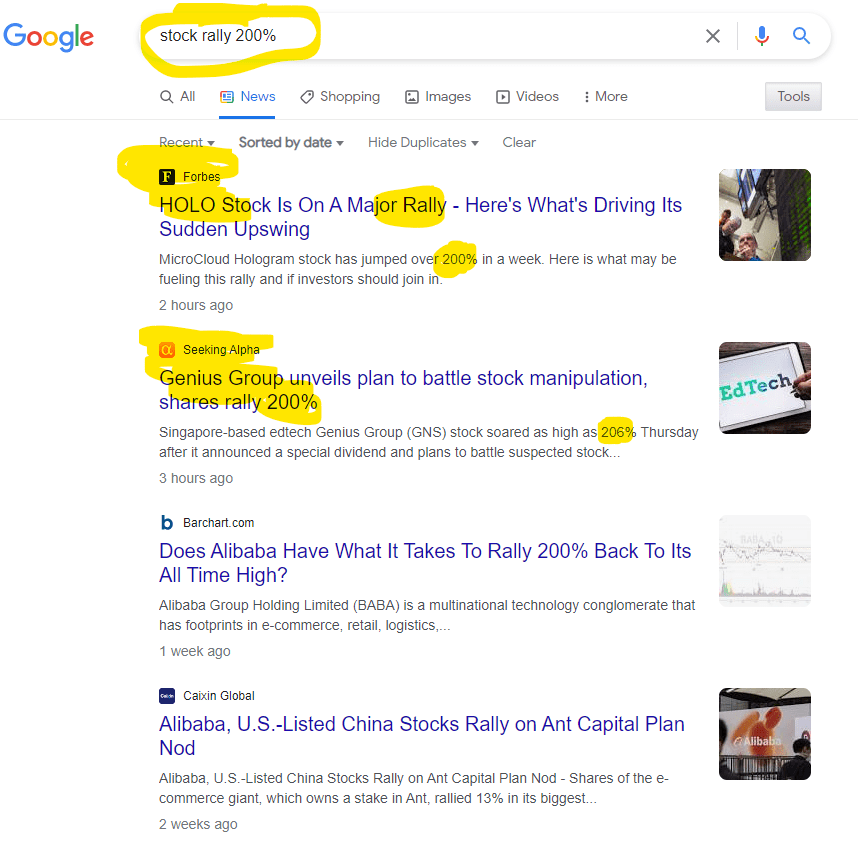Open the Genius Group EdTech thumbnail
The height and width of the screenshot is (850, 858).
tap(764, 388)
